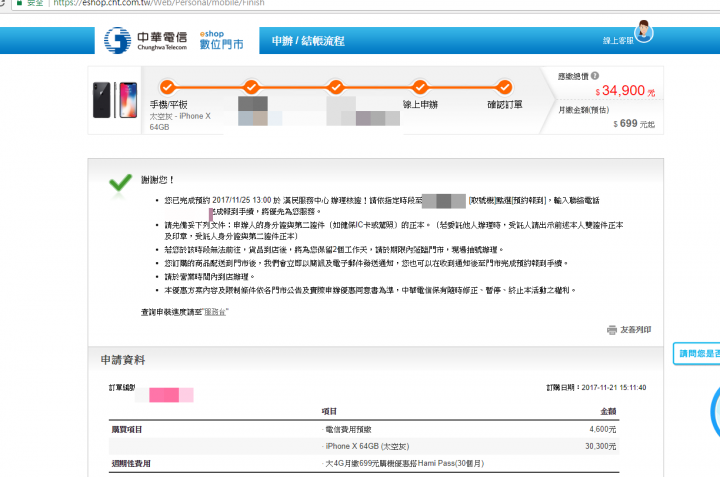This screenshot has height=477, width=720.
Task: Click the monthly fee $699 text
Action: [x=634, y=123]
